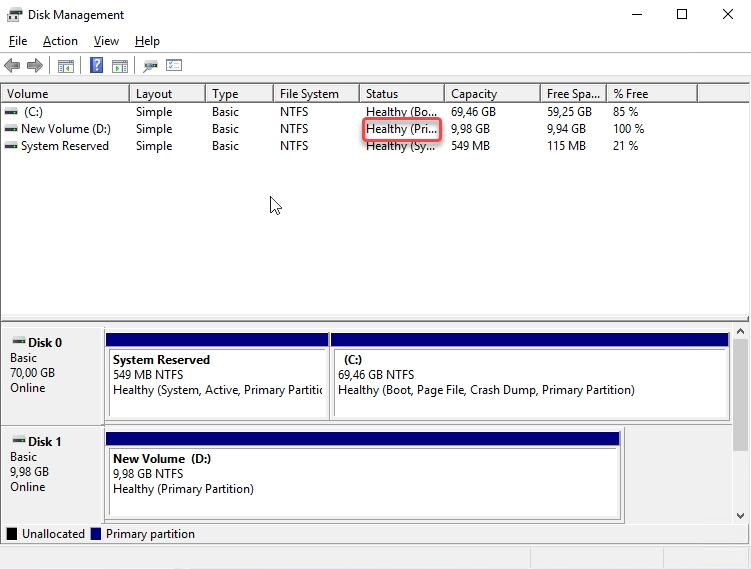
Task: Toggle the Show/Hide Console Tree icon
Action: click(66, 66)
